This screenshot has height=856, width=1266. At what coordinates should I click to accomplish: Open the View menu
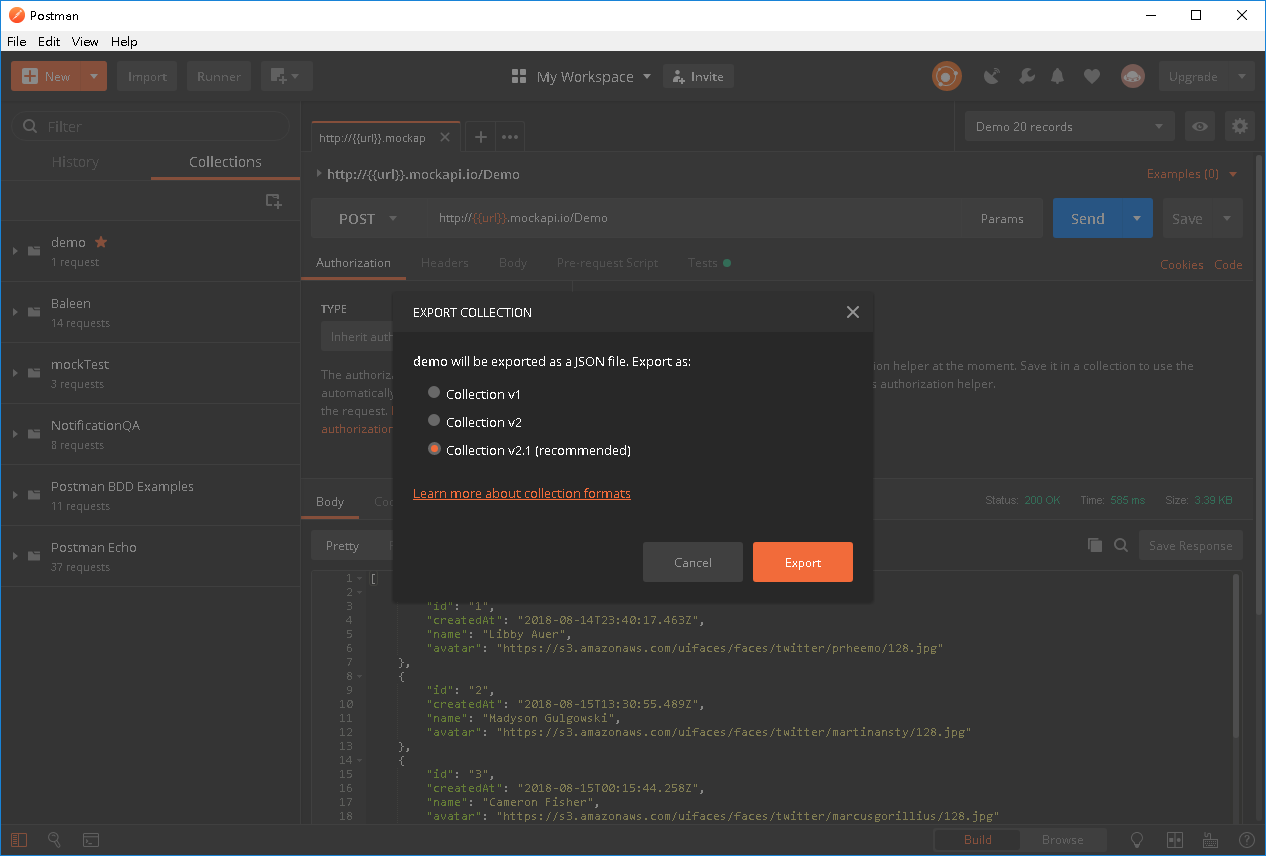point(85,42)
